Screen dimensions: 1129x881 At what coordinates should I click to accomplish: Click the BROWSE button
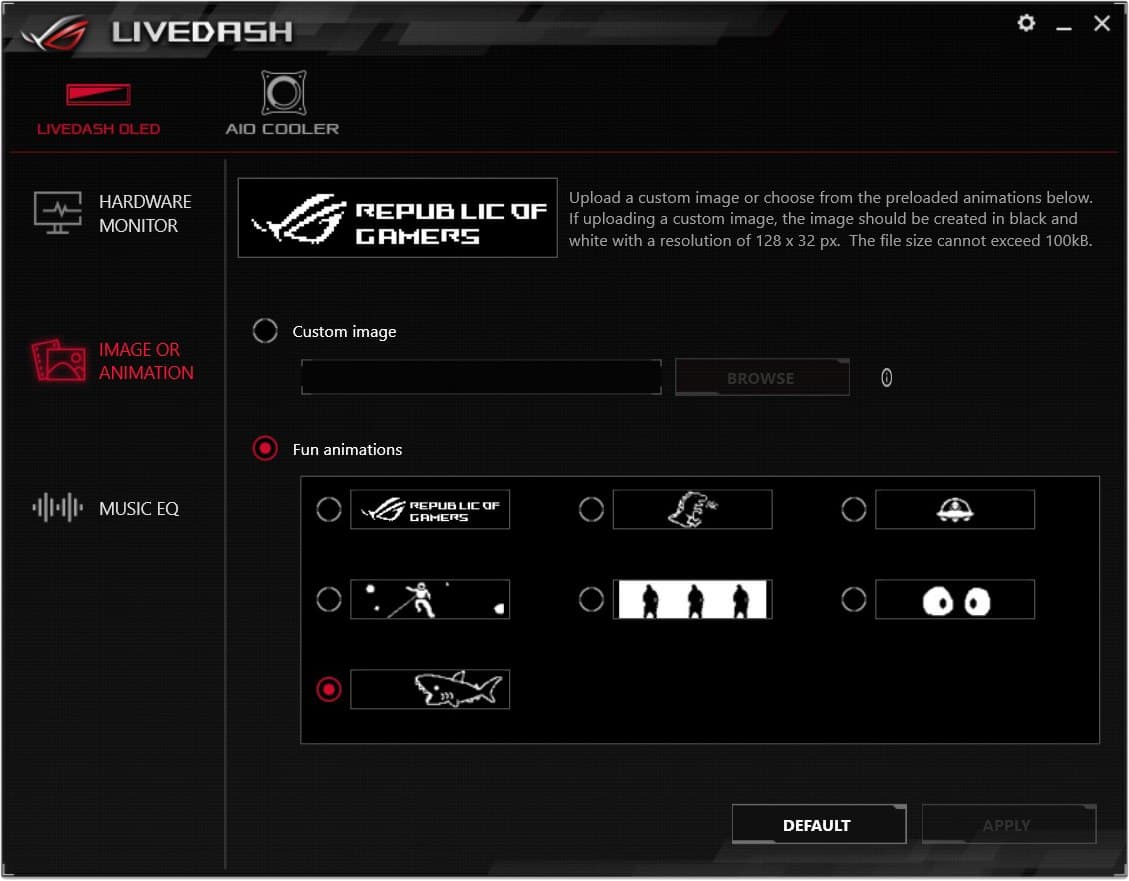(762, 377)
